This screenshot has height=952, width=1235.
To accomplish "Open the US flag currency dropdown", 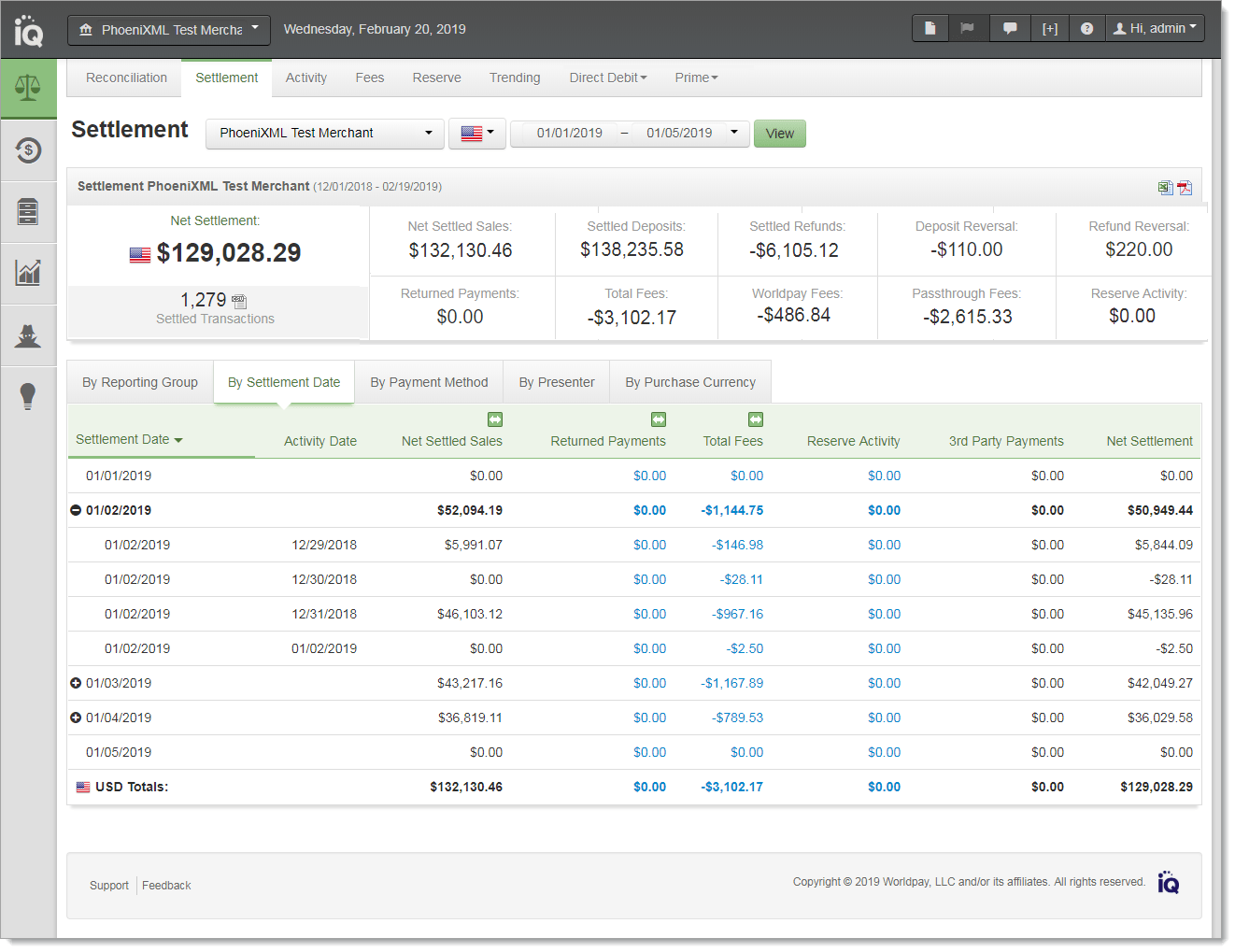I will click(477, 134).
